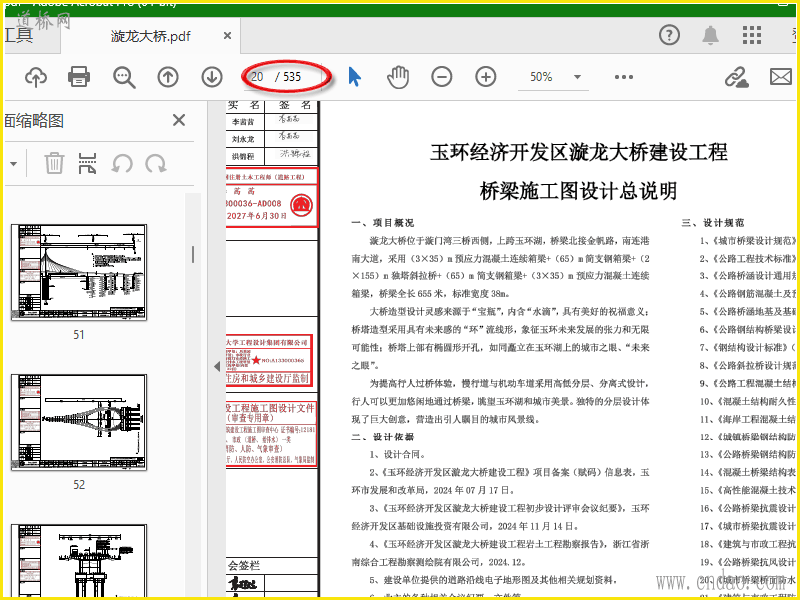Screen dimensions: 800x600
Task: Send file by email envelope icon
Action: pyautogui.click(x=781, y=78)
